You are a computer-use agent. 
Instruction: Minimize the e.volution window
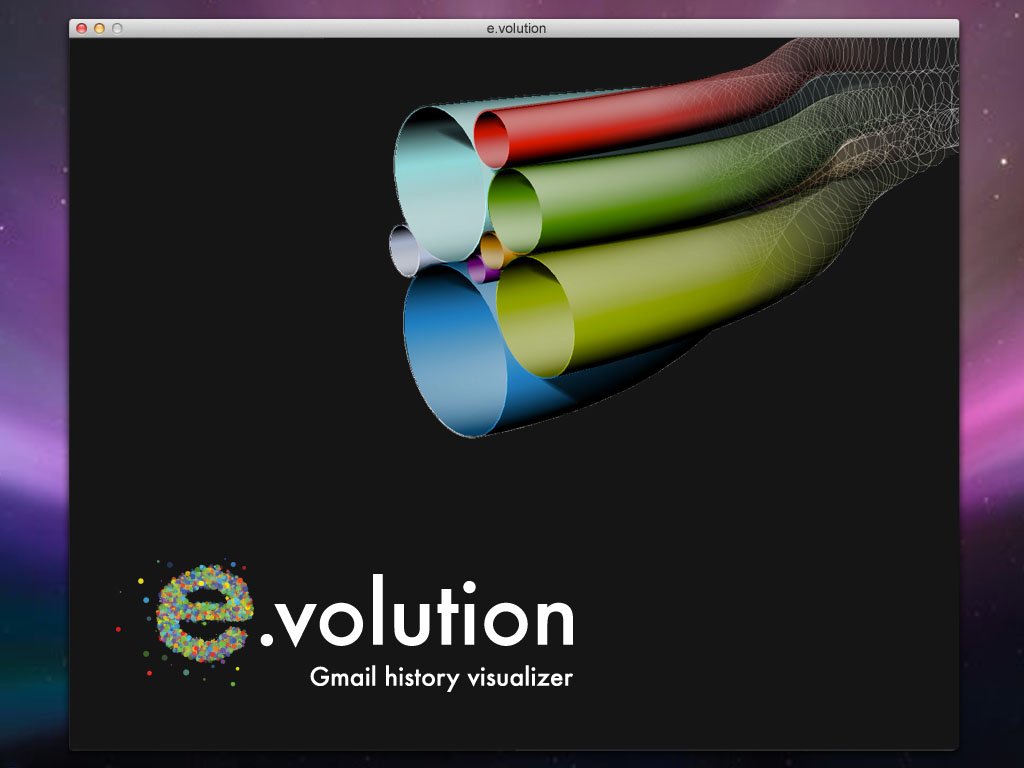coord(99,28)
